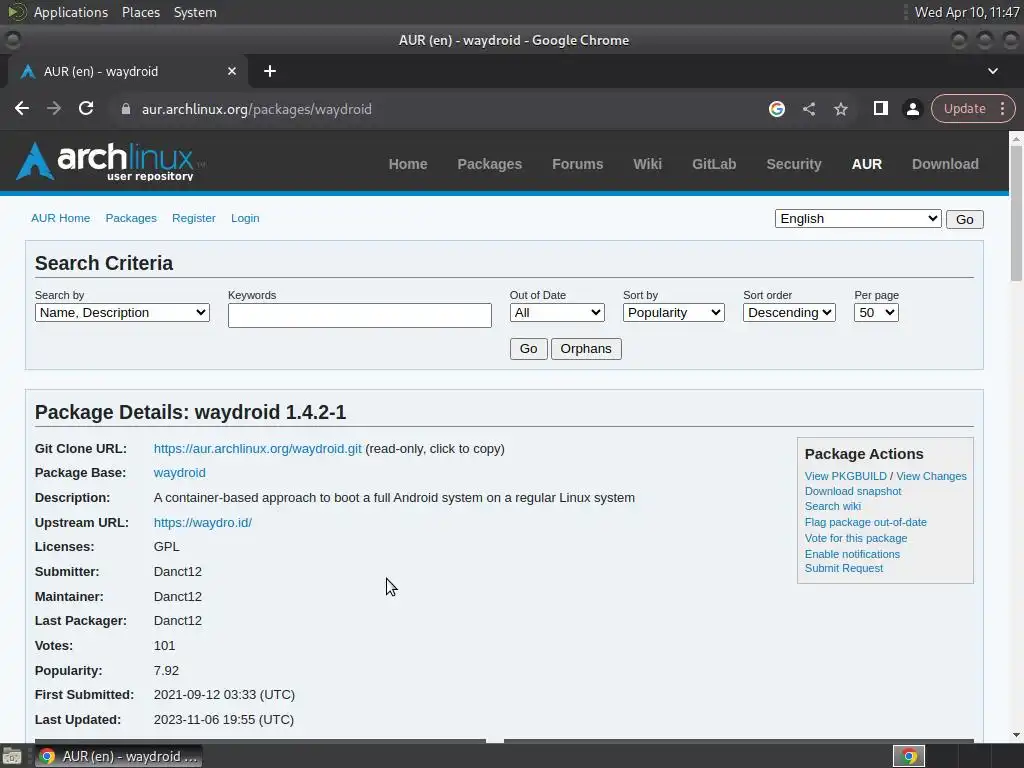Image resolution: width=1024 pixels, height=768 pixels.
Task: Click Vote for this package
Action: click(856, 538)
